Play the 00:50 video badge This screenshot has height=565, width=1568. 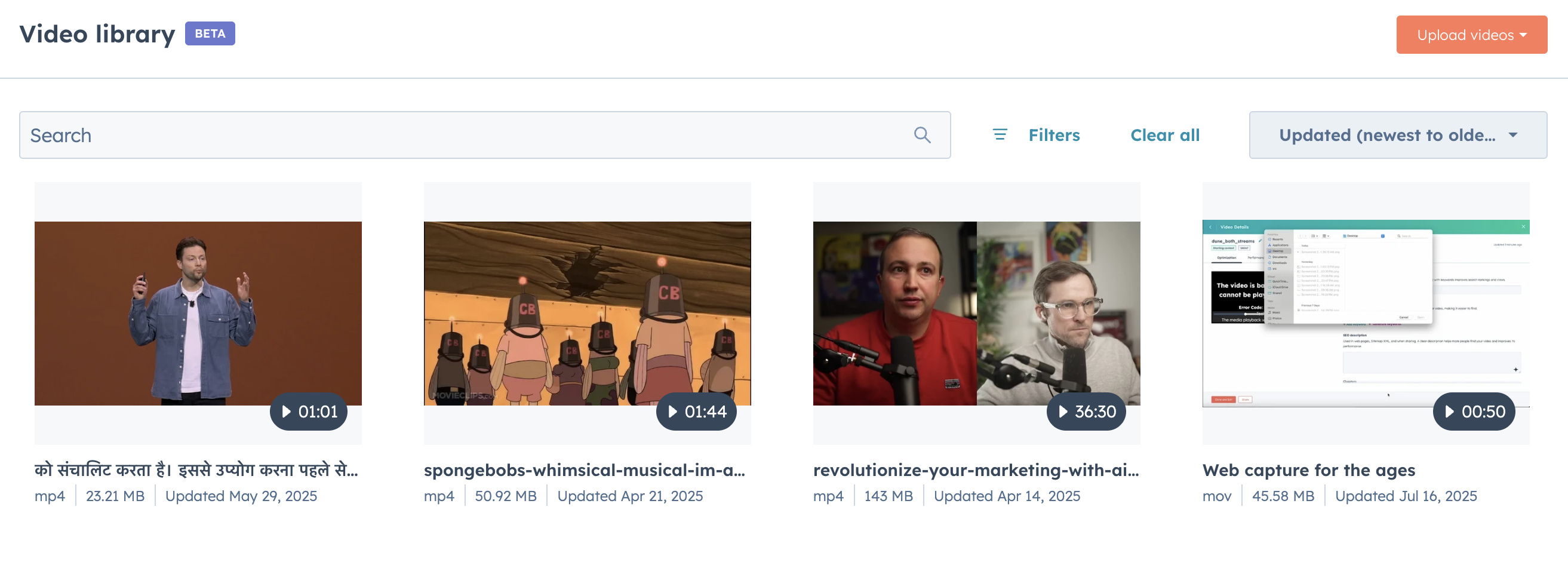click(1474, 412)
